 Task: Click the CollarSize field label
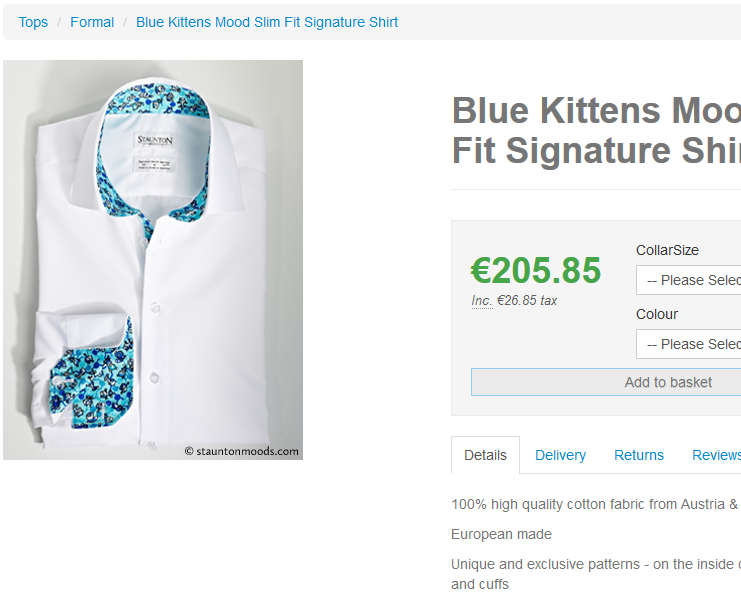pos(667,250)
